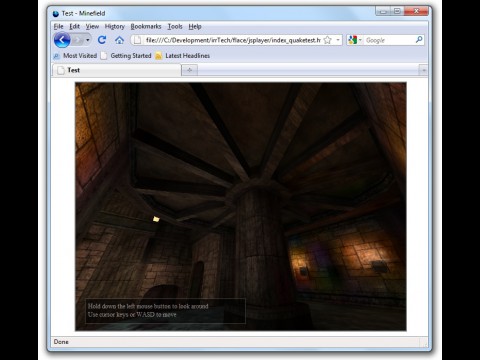Click the magnifier search icon
The width and height of the screenshot is (480, 360).
[x=419, y=40]
